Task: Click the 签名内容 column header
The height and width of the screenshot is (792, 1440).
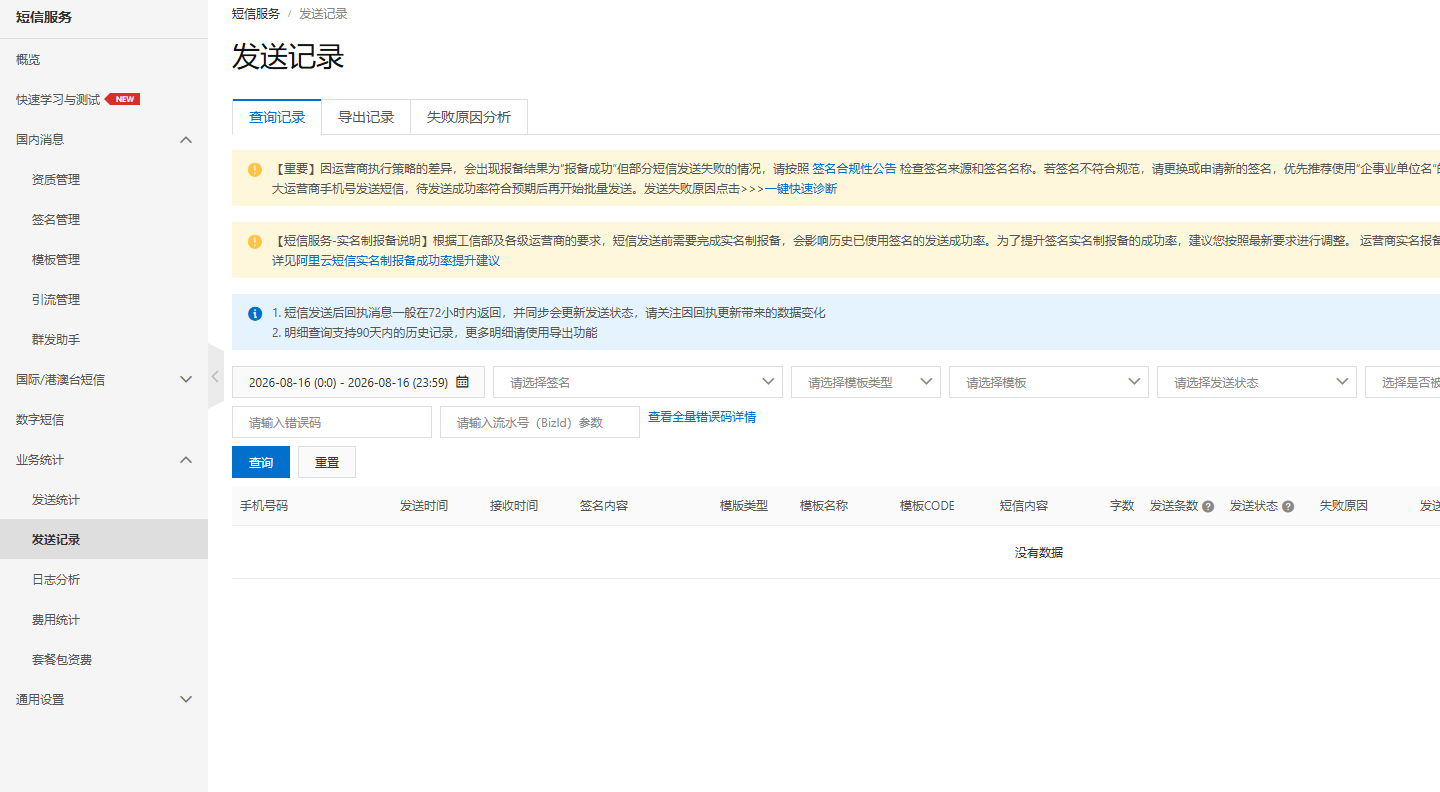Action: tap(604, 506)
